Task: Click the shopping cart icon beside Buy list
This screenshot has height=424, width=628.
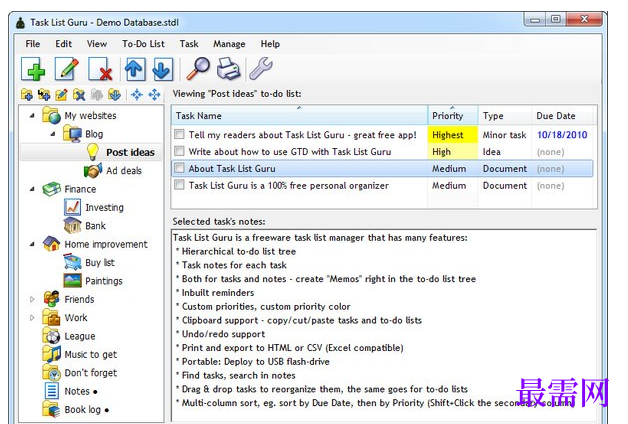Action: point(72,262)
